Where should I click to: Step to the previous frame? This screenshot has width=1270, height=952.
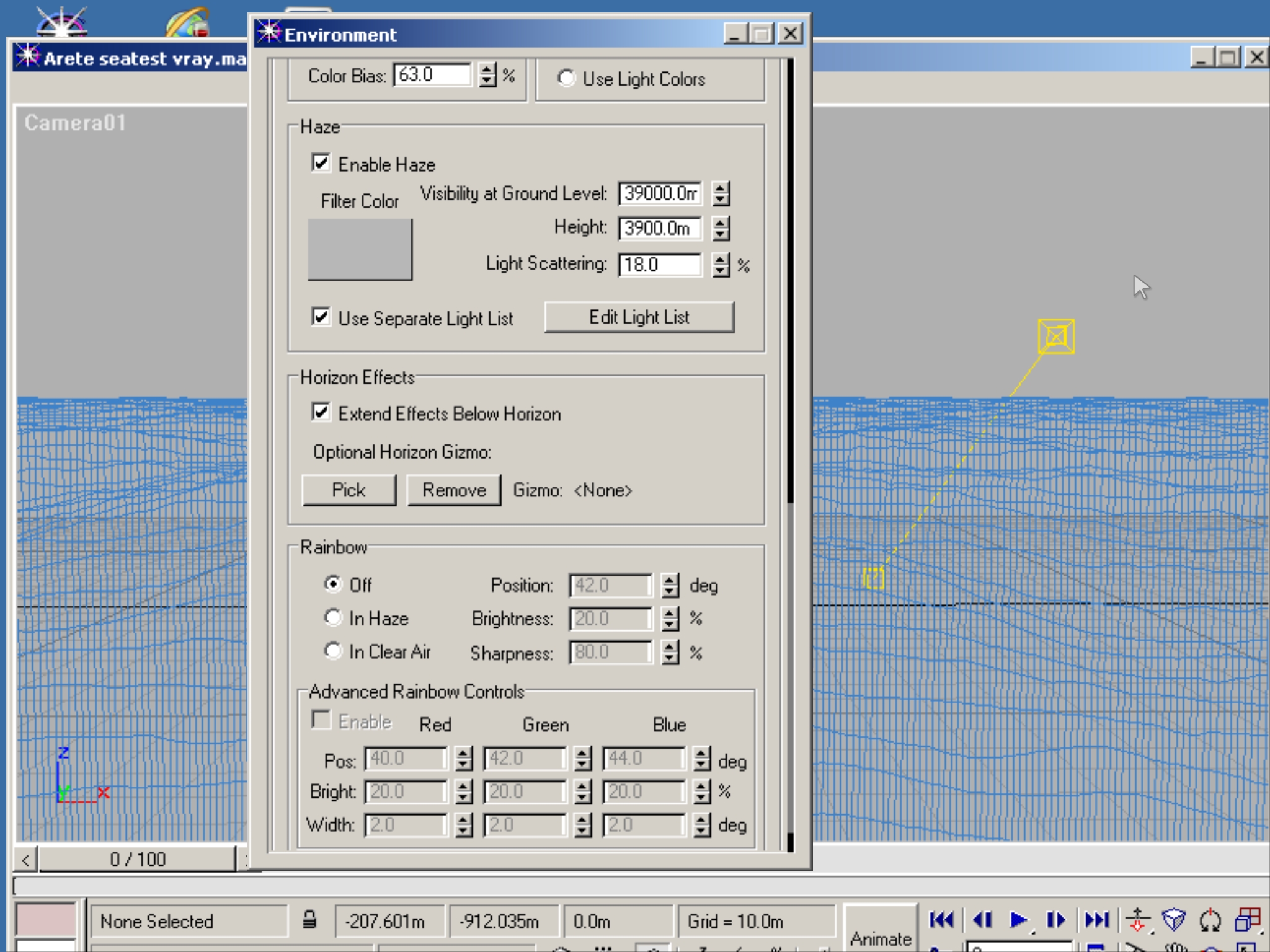pos(983,920)
